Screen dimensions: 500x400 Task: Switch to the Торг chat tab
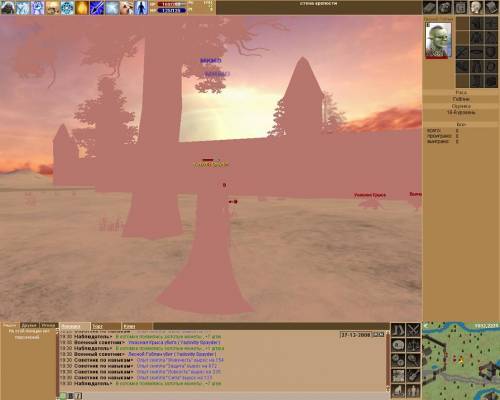tap(106, 326)
